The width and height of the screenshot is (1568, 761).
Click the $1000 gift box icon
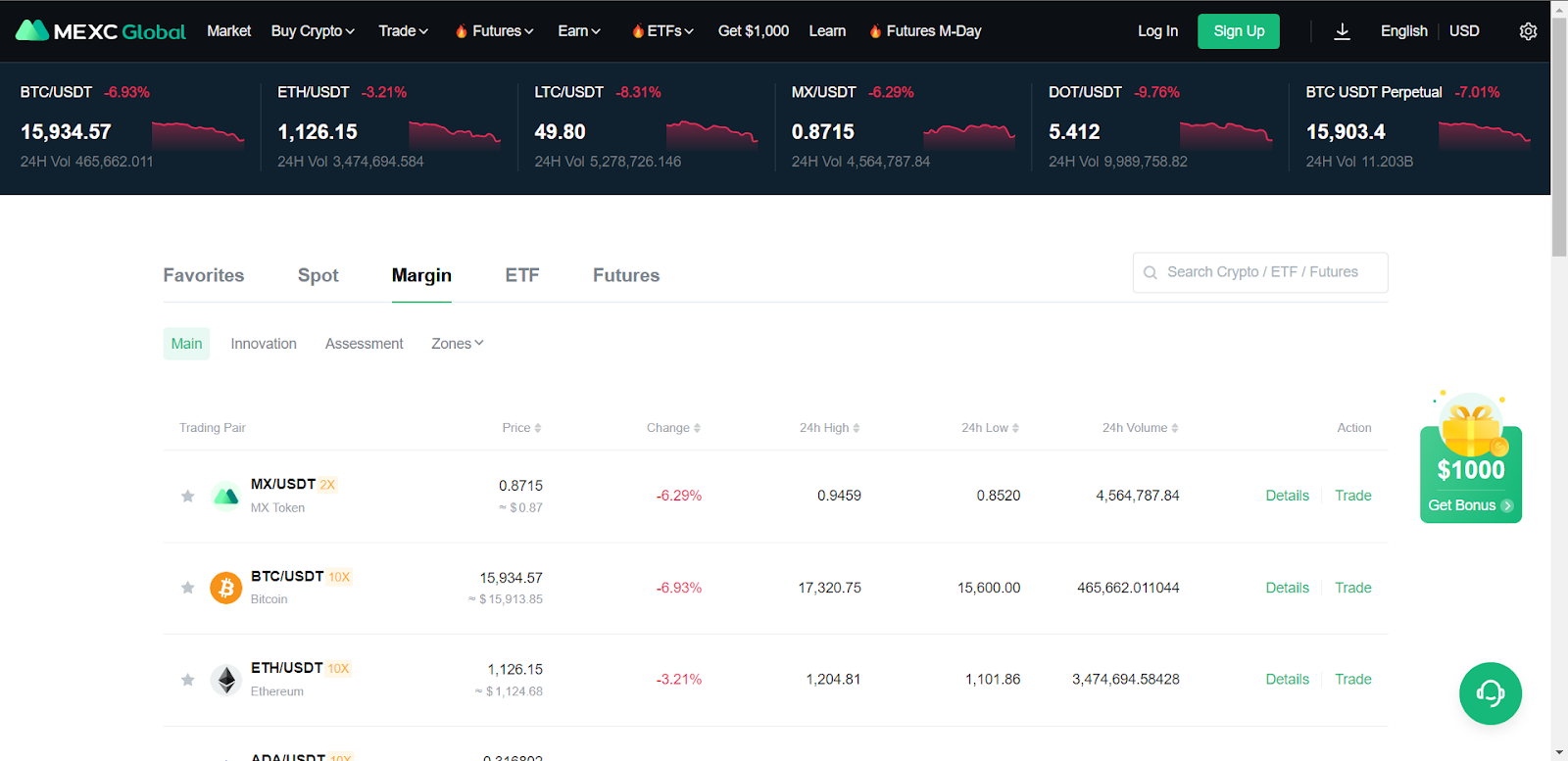pyautogui.click(x=1471, y=425)
